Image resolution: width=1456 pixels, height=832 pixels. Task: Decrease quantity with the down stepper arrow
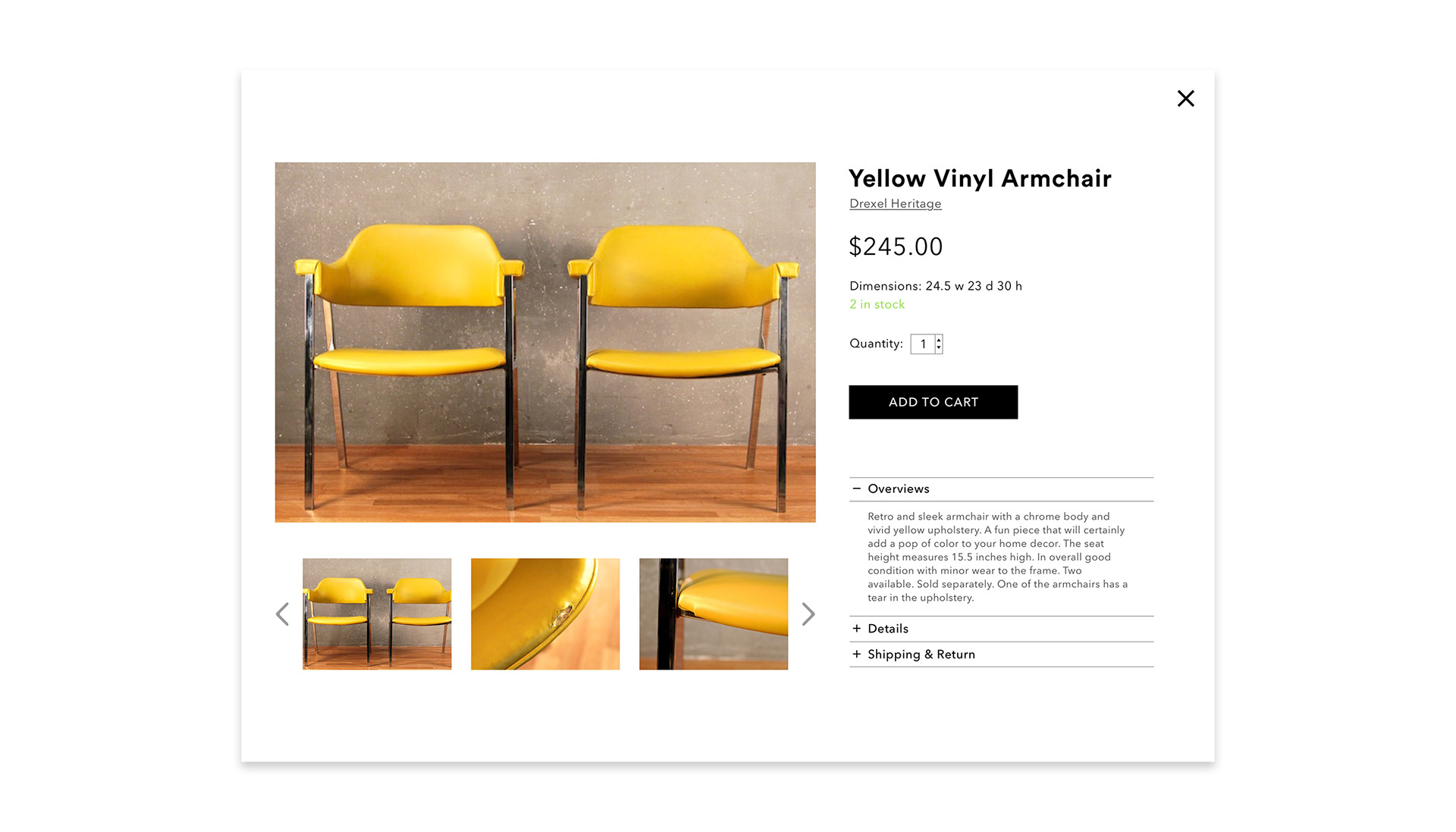(x=939, y=348)
